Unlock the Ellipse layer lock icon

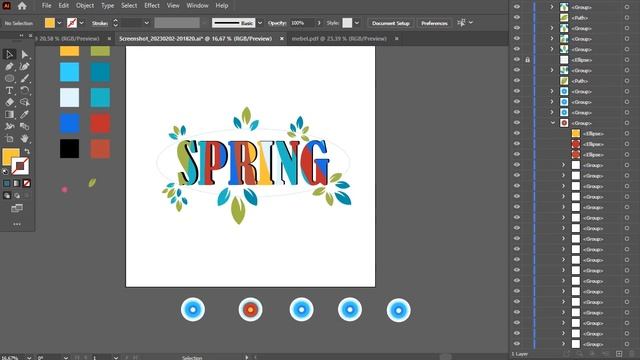527,60
